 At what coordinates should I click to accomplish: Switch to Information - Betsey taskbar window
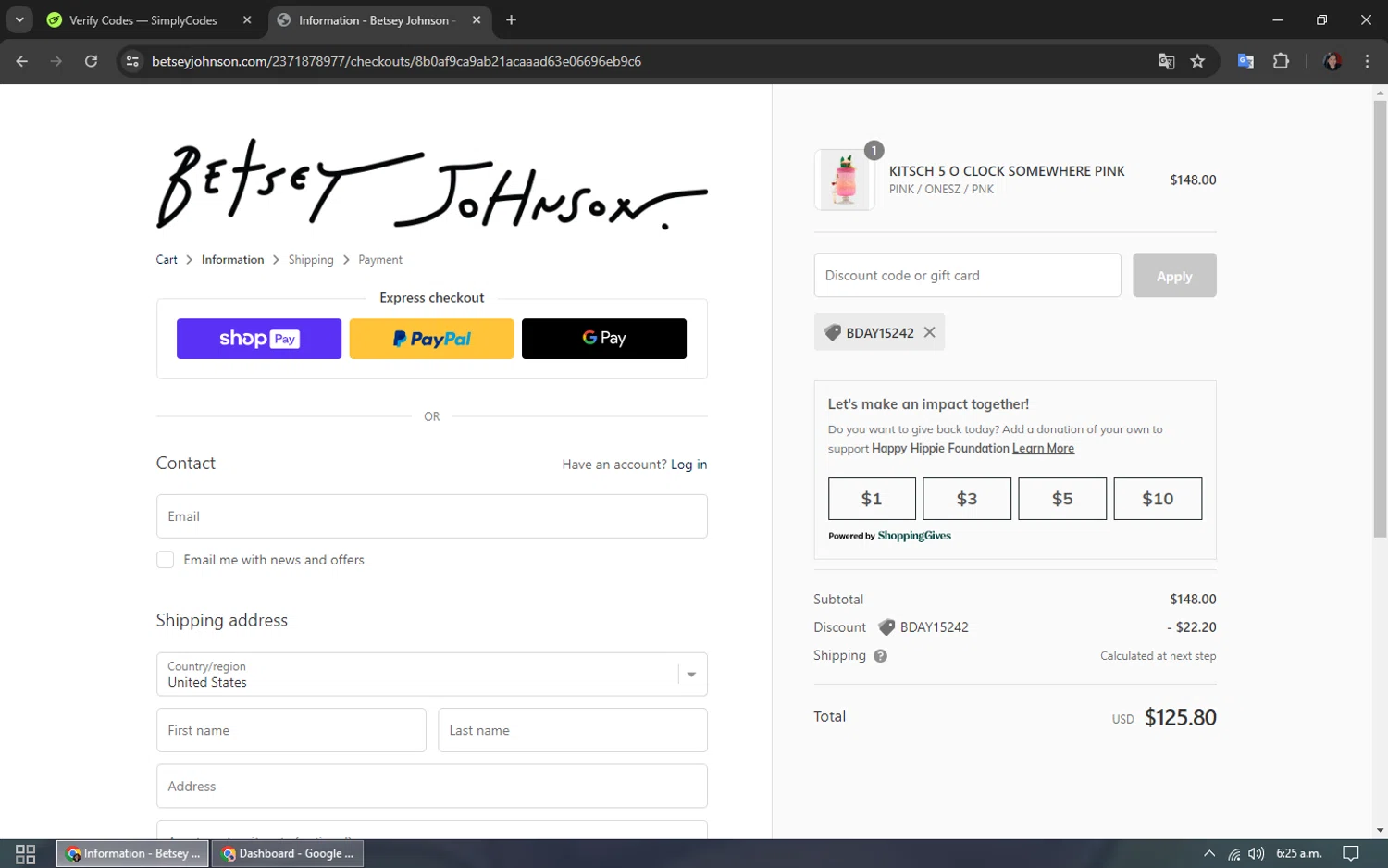pos(133,853)
